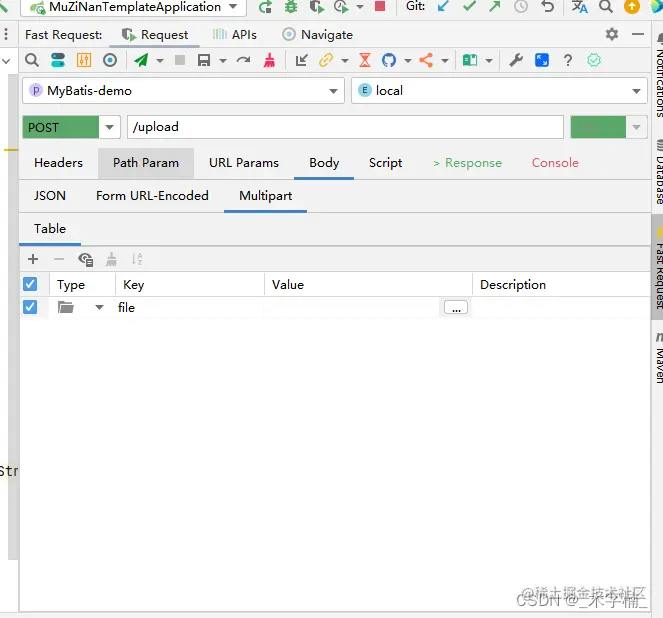Image resolution: width=663 pixels, height=618 pixels.
Task: Switch to the APIs tab
Action: 235,35
